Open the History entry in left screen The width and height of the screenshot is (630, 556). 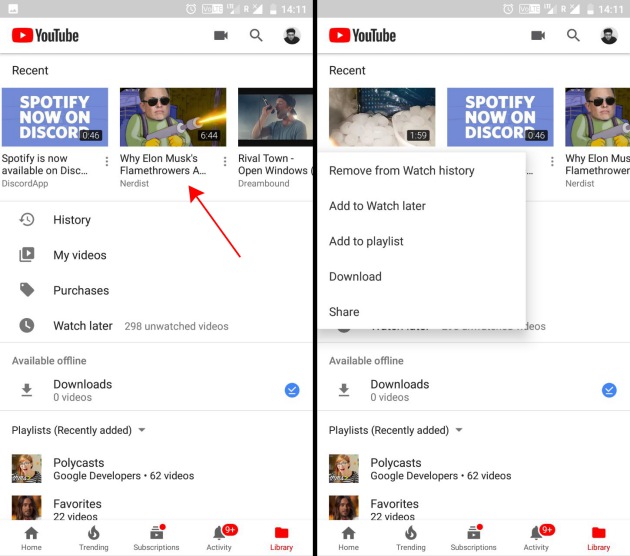[156, 220]
